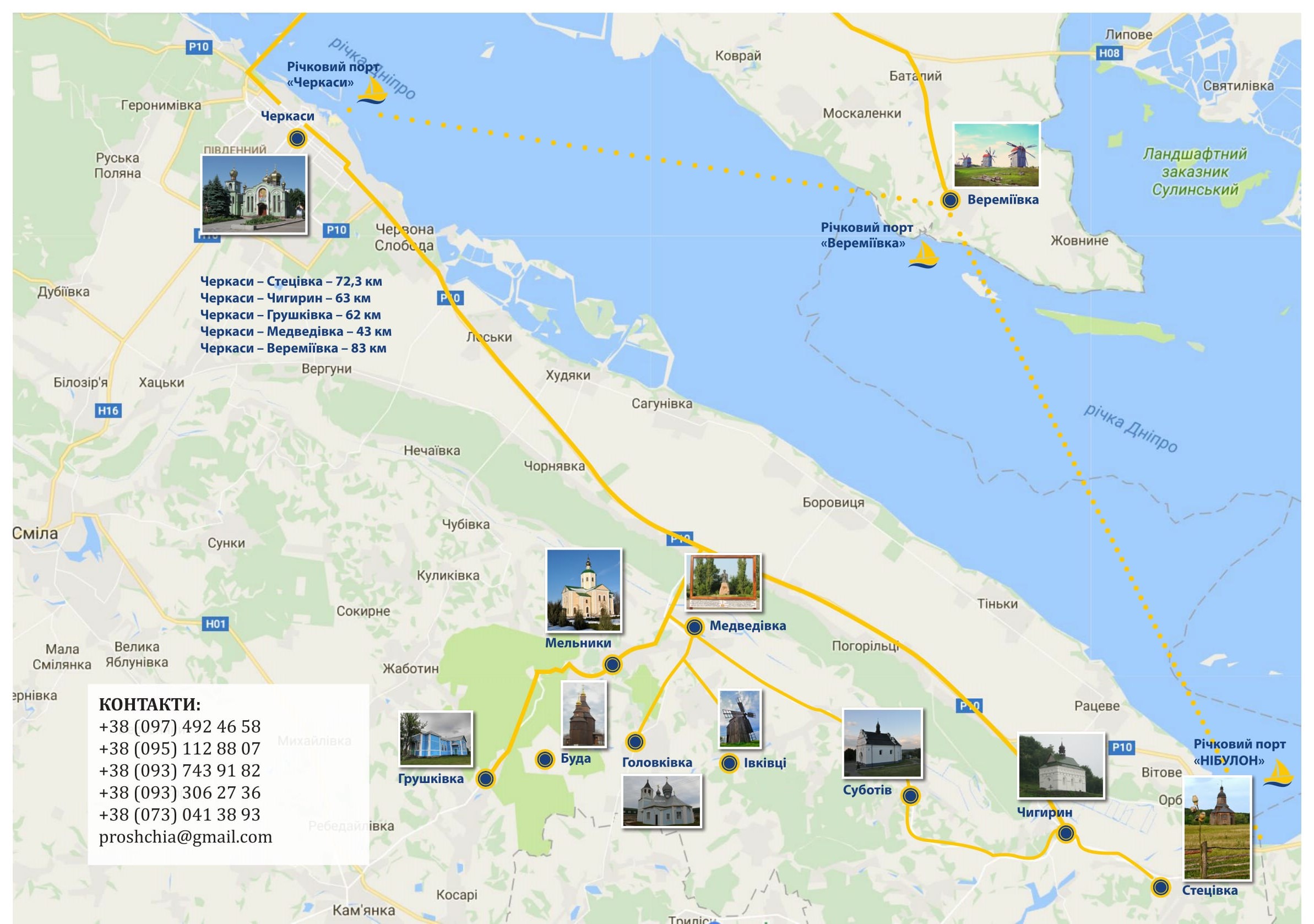The width and height of the screenshot is (1314, 924).
Task: Select the Черкаси location marker dot
Action: coord(297,138)
